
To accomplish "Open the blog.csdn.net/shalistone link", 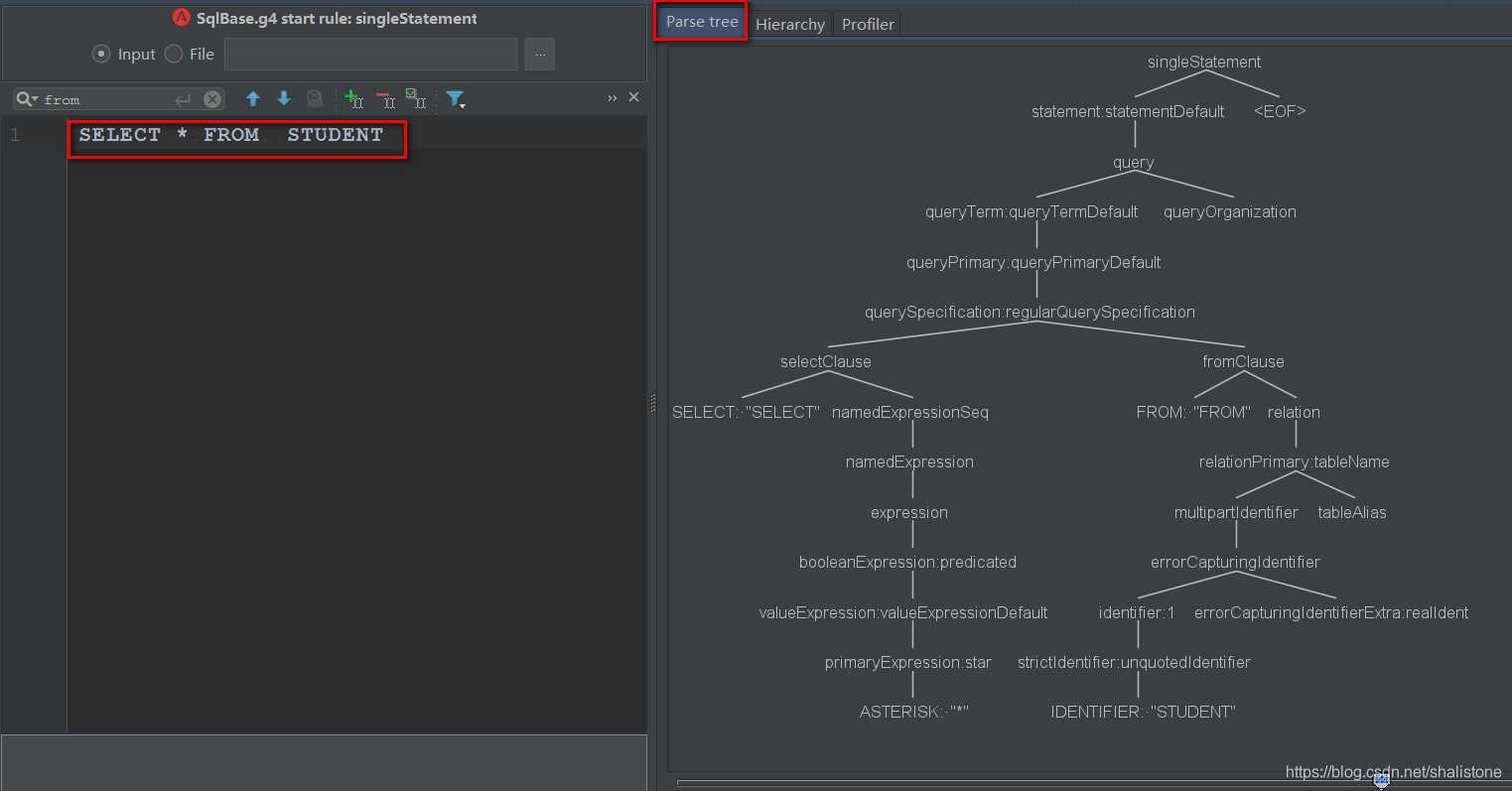I will [1392, 771].
